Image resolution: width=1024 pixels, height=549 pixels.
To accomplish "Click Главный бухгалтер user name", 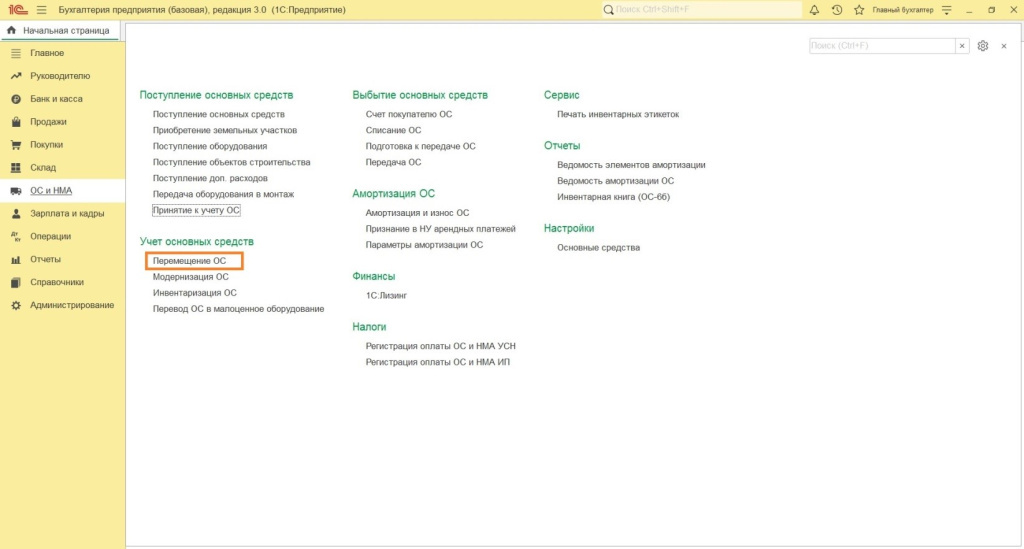I will coord(903,10).
